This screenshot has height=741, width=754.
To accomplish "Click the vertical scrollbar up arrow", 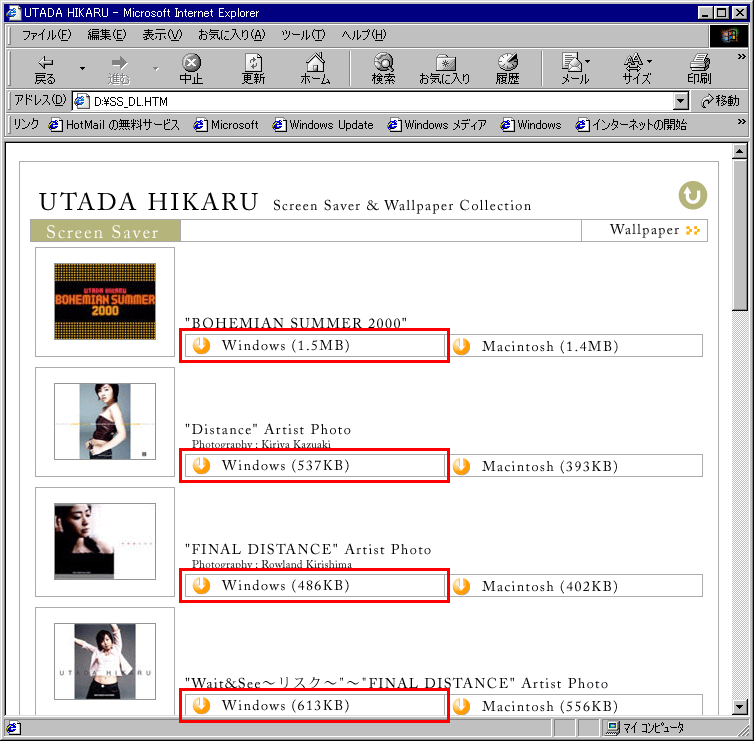I will (x=740, y=151).
